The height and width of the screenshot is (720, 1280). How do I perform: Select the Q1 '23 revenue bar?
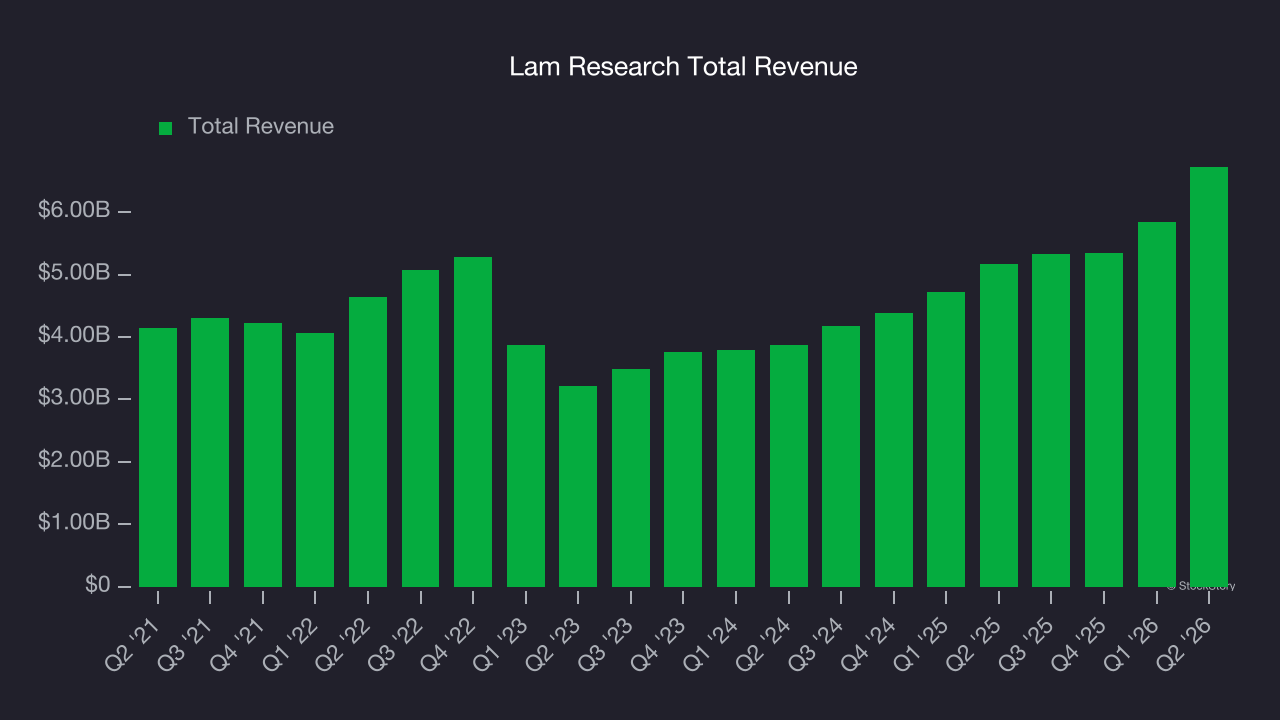[526, 466]
